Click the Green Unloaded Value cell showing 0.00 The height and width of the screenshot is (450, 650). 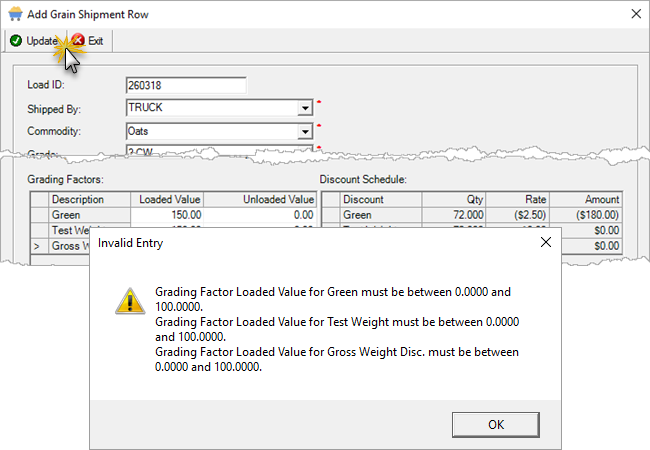tap(260, 215)
